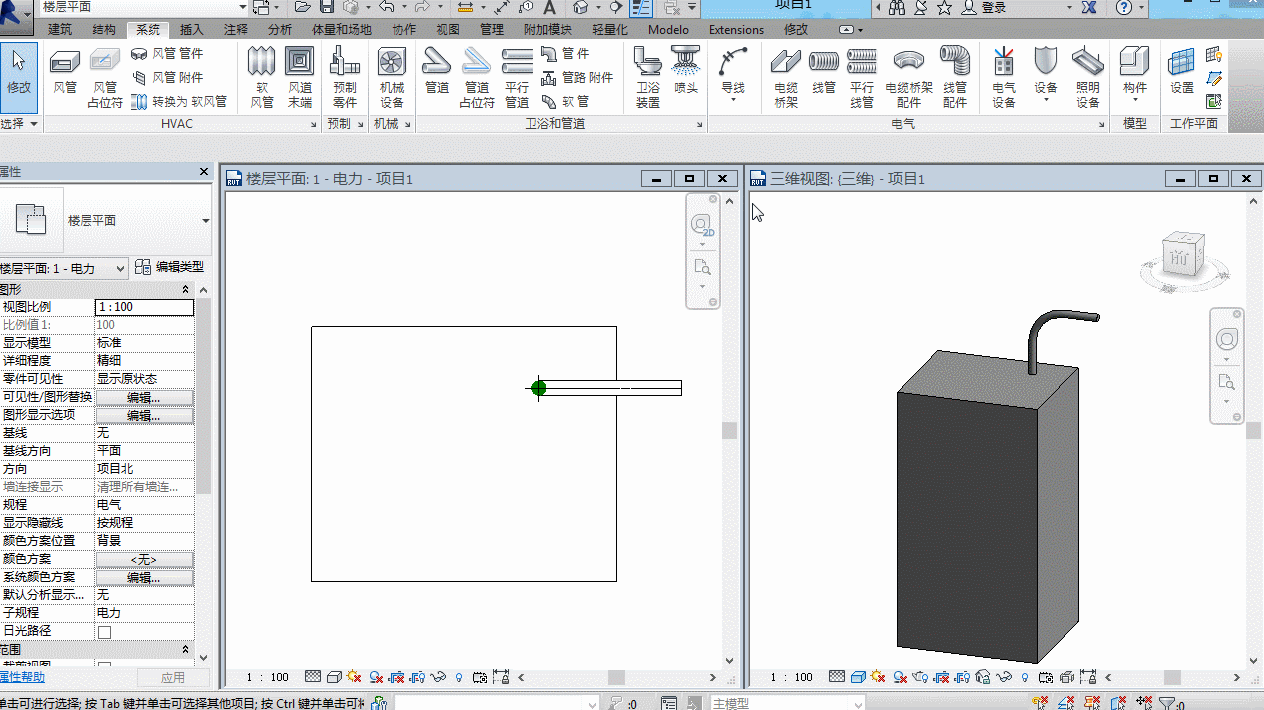The image size is (1264, 710).
Task: Select the 电缆桥架 cable tray tool
Action: 786,78
